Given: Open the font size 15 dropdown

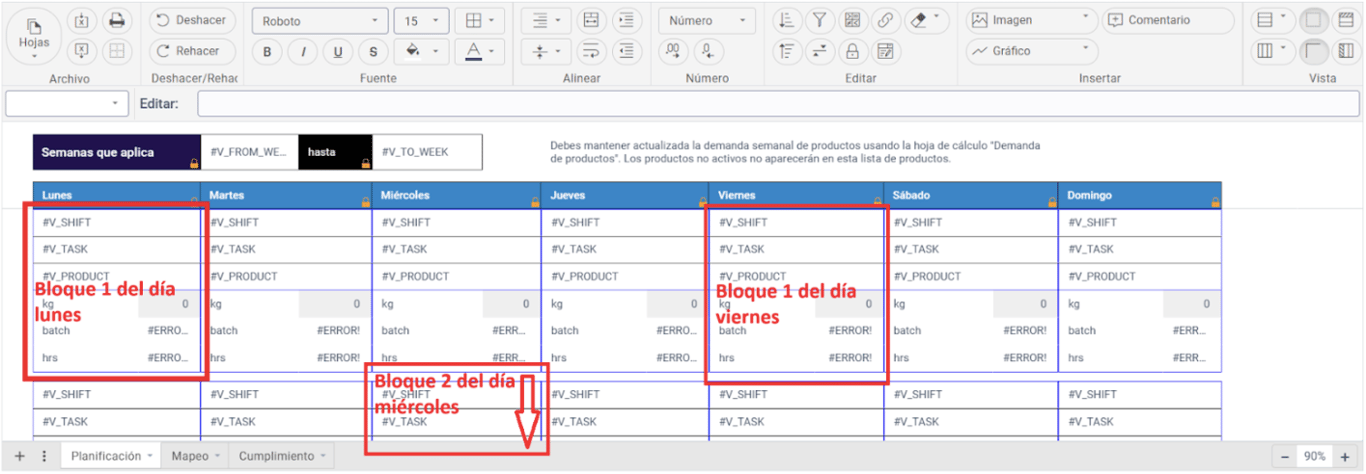Looking at the screenshot, I should click(x=420, y=21).
